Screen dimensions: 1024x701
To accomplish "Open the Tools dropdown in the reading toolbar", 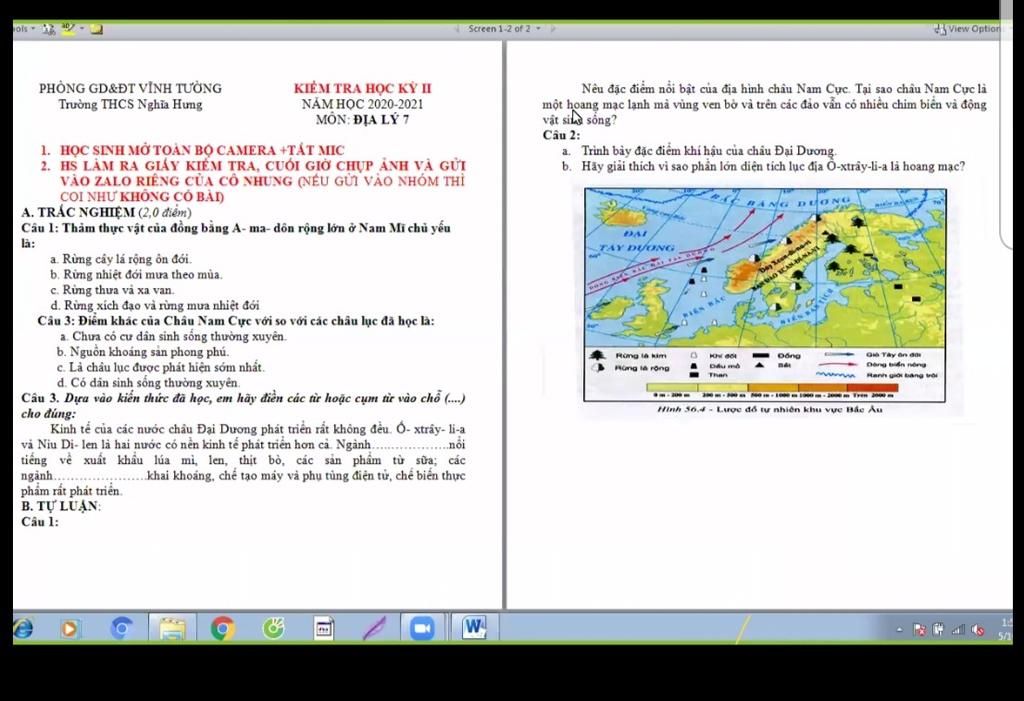I will [24, 29].
